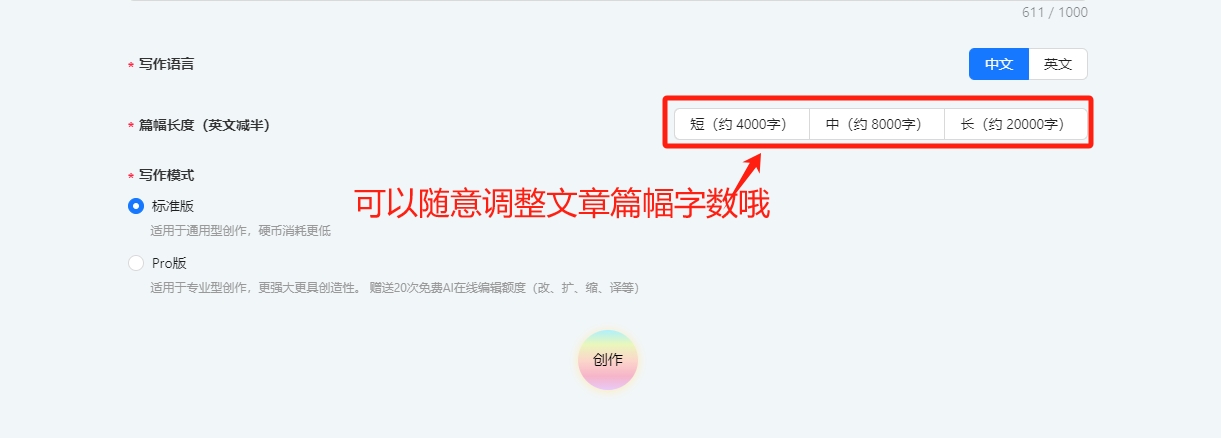Click the 611 / 1000 character counter
The width and height of the screenshot is (1221, 438).
(1055, 13)
